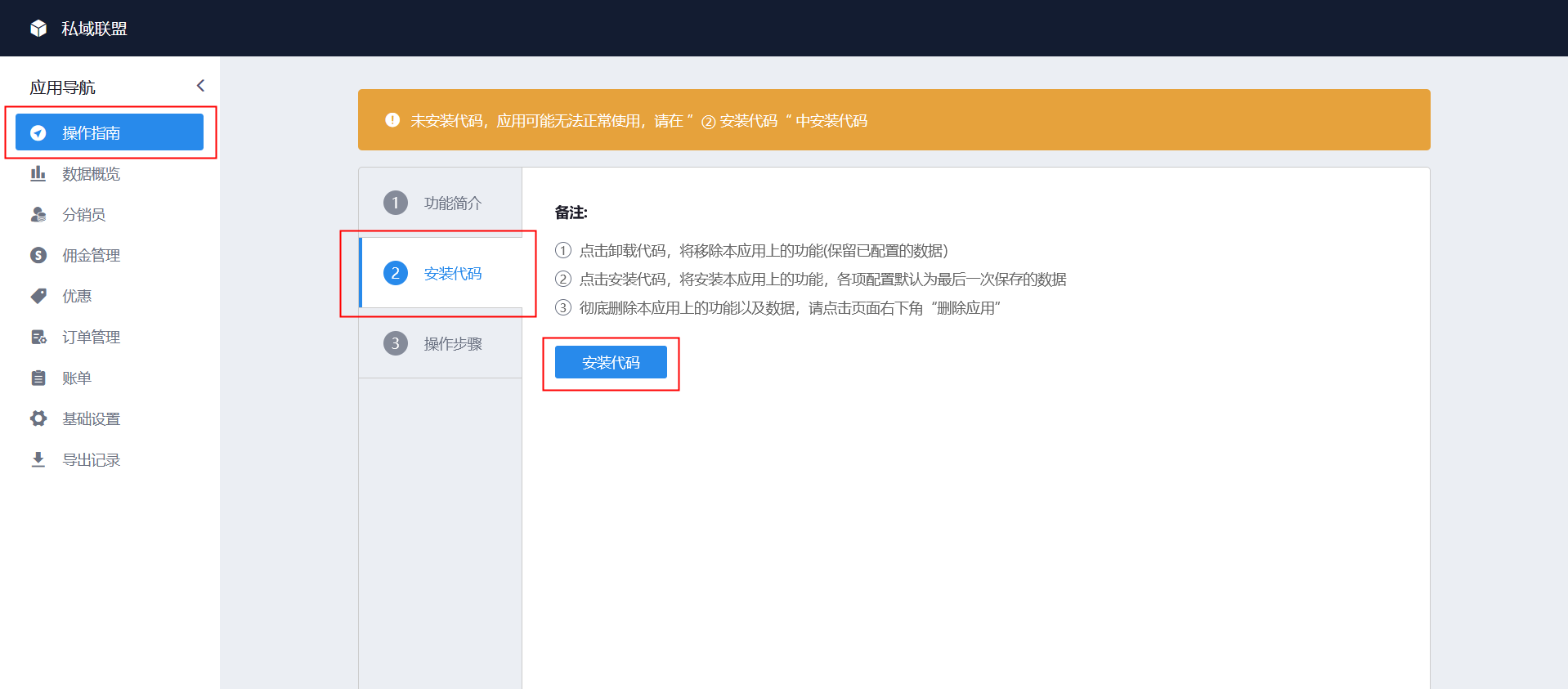
Task: Click the 备注: heading
Action: (571, 213)
